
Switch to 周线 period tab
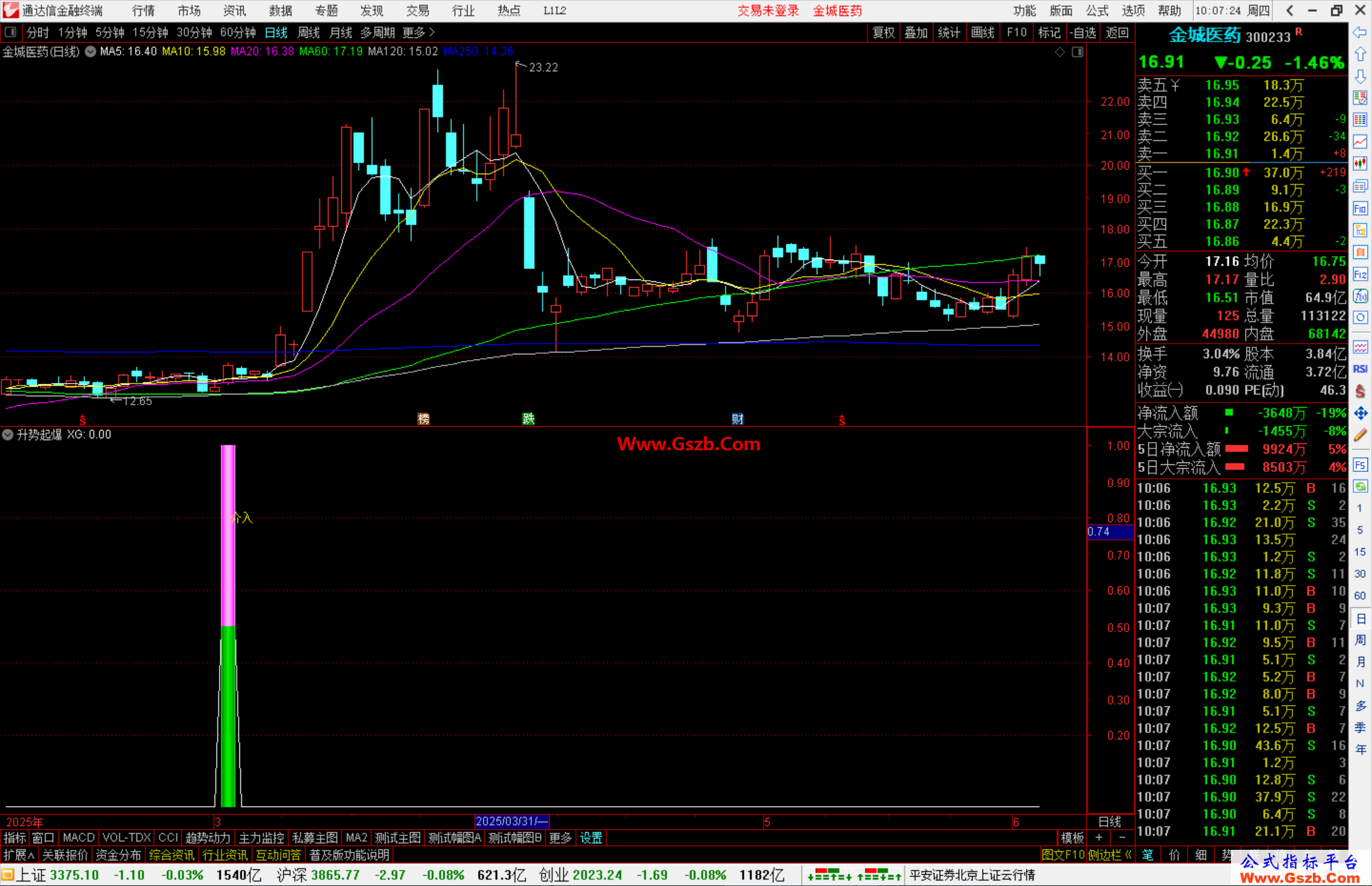(x=309, y=32)
